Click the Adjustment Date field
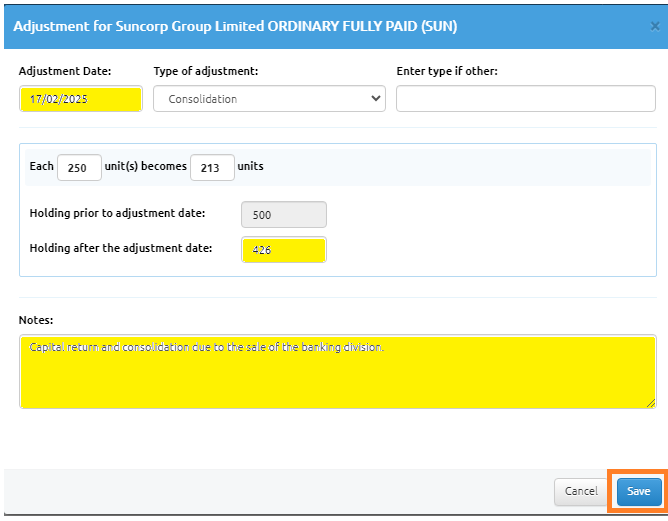668x521 pixels. click(81, 99)
